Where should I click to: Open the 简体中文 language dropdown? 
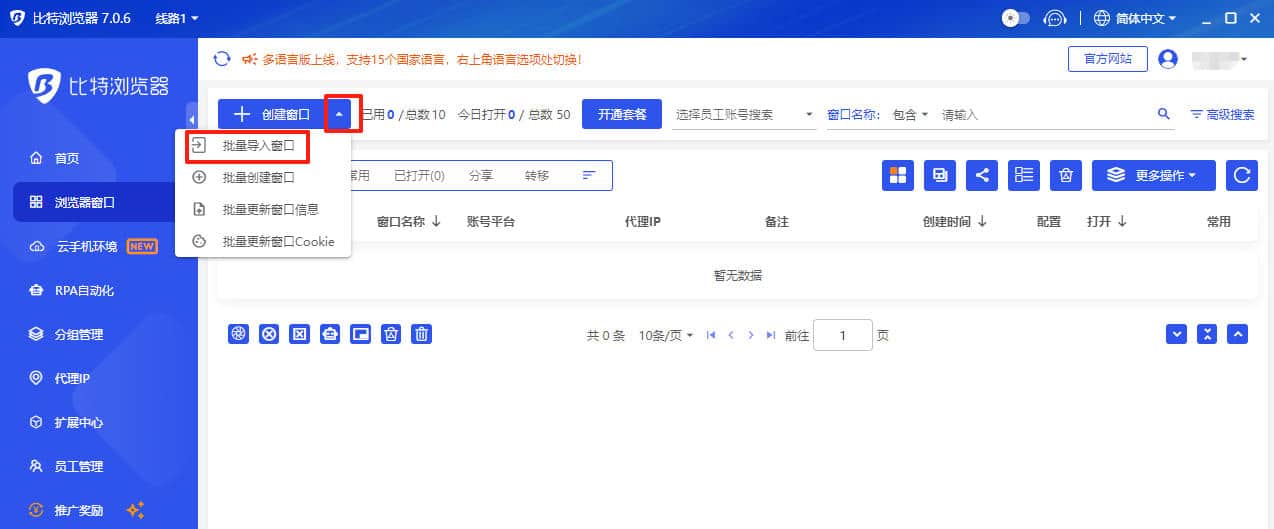[1145, 18]
